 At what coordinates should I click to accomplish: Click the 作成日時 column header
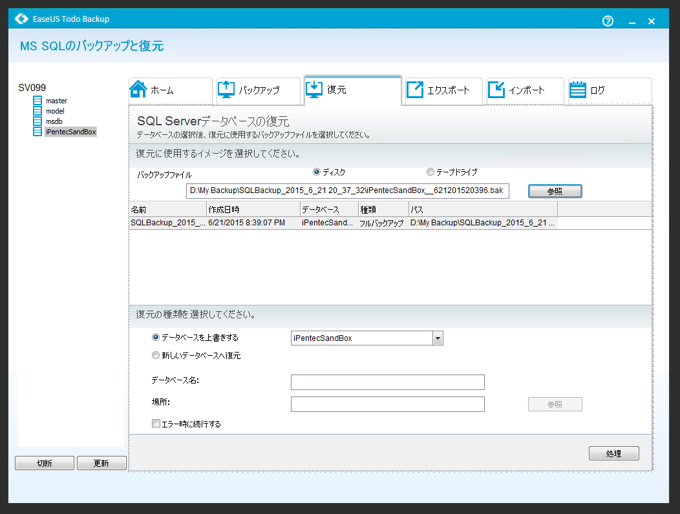click(x=253, y=210)
